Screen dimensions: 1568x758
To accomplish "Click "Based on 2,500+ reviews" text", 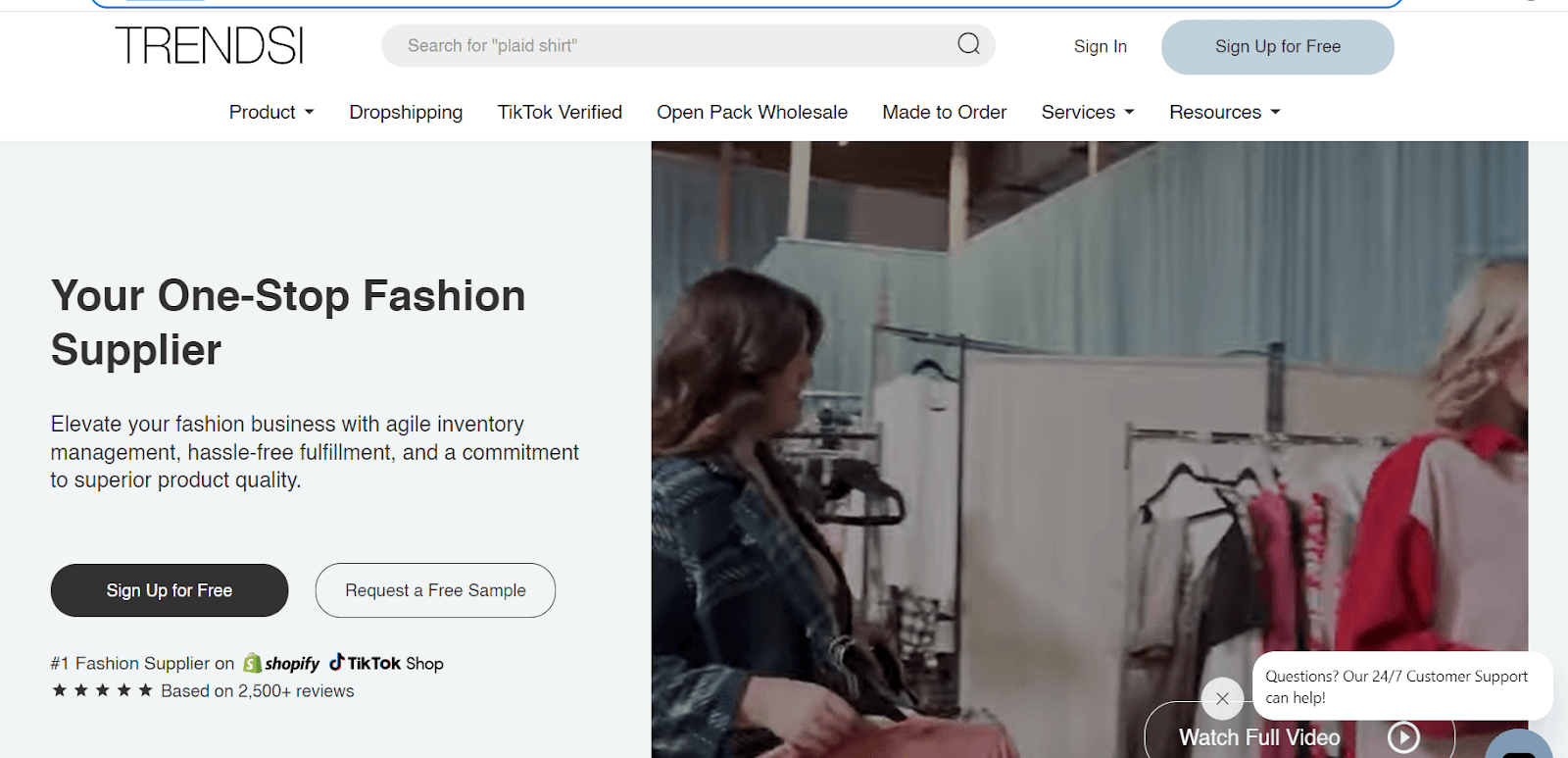I will click(x=258, y=691).
